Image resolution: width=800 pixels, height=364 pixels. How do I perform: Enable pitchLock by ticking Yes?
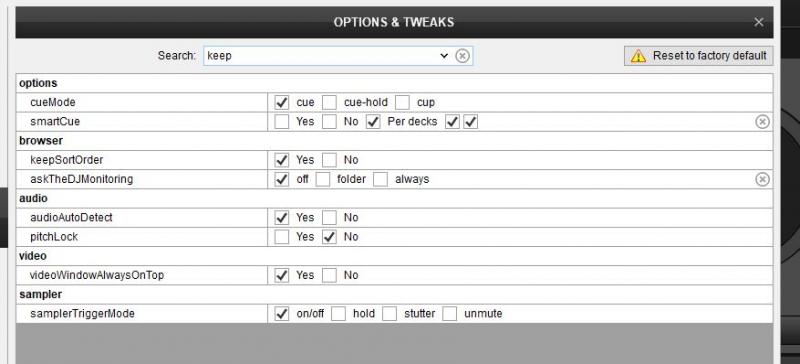(x=282, y=236)
